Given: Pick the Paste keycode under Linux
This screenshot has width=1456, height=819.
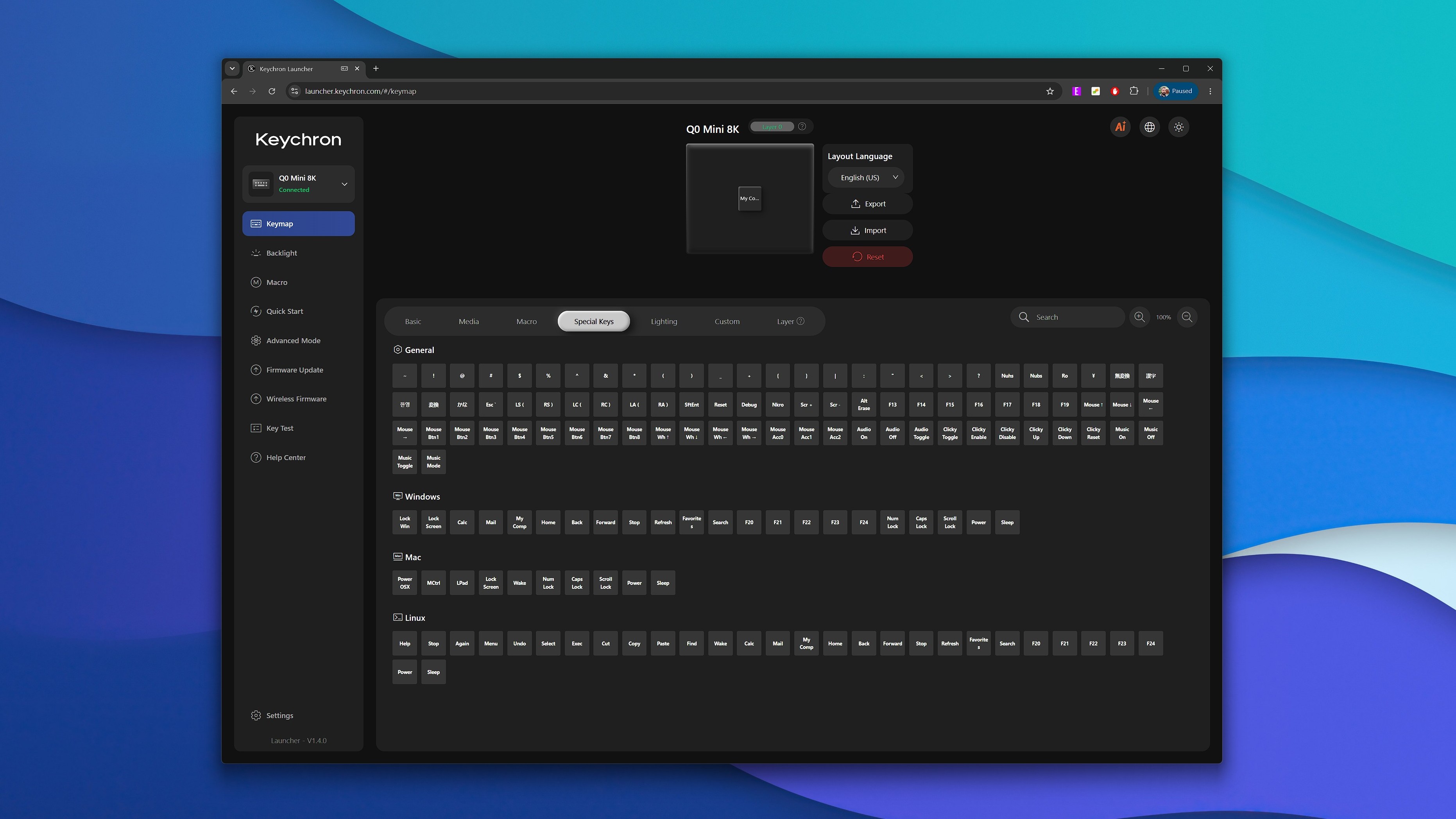Looking at the screenshot, I should 663,643.
